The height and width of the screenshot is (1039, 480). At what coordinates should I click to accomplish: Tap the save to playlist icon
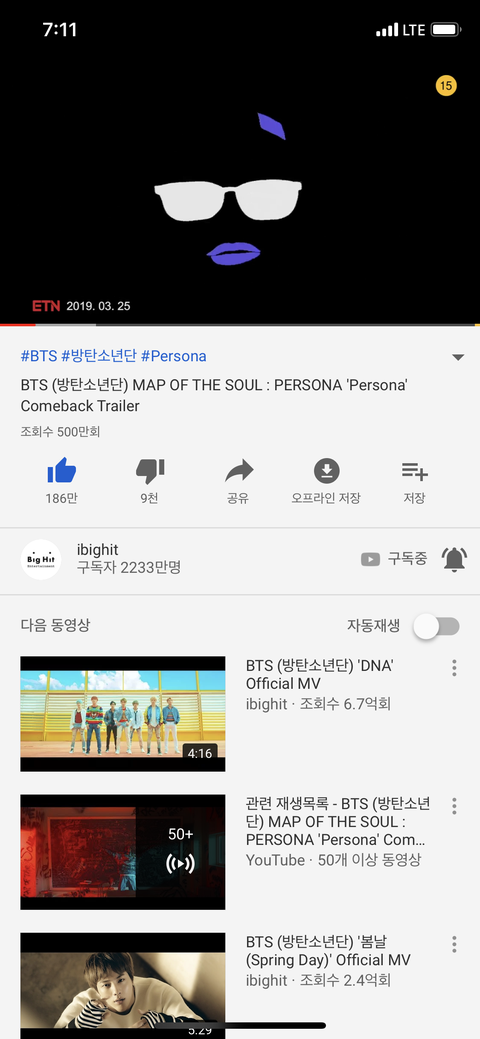coord(414,471)
